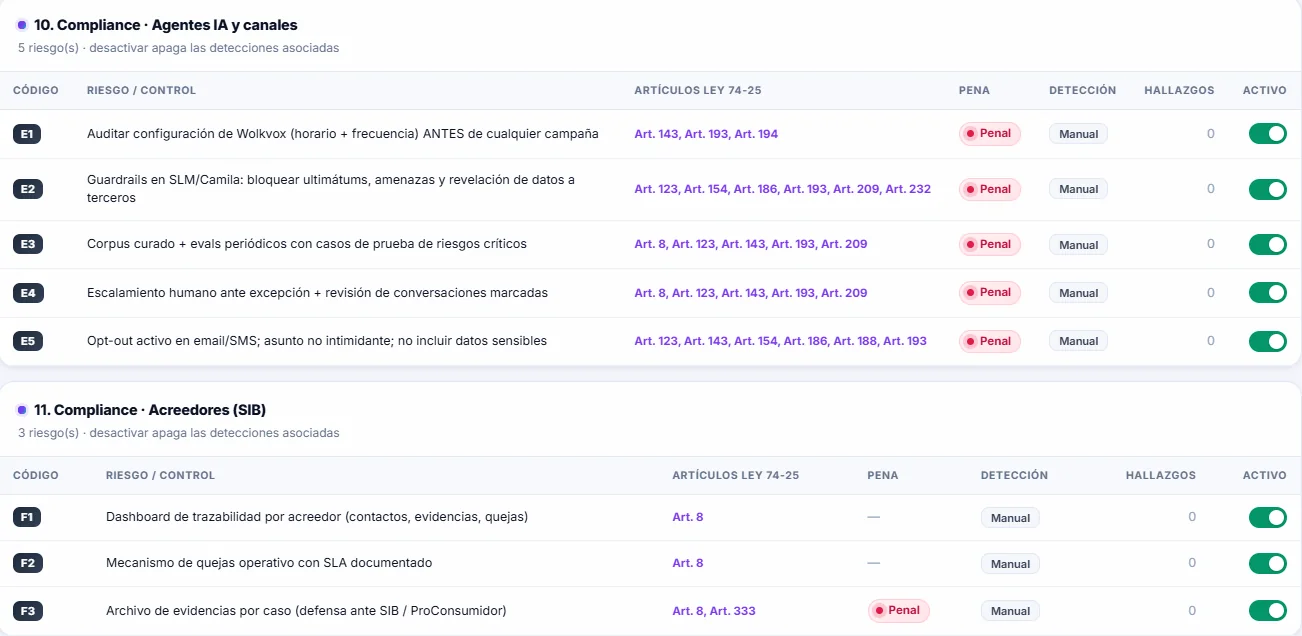Image resolution: width=1302 pixels, height=636 pixels.
Task: Click the hallazgos count 0 in row F3
Action: point(1192,610)
